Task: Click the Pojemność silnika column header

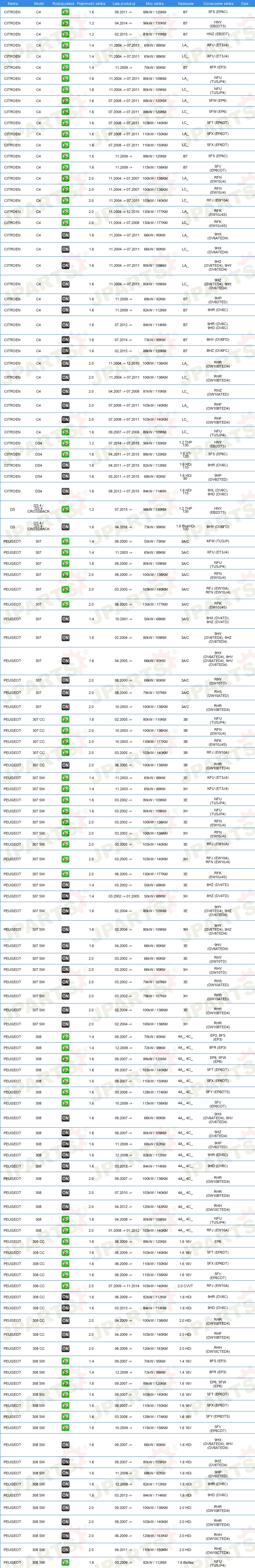Action: coord(92,4)
